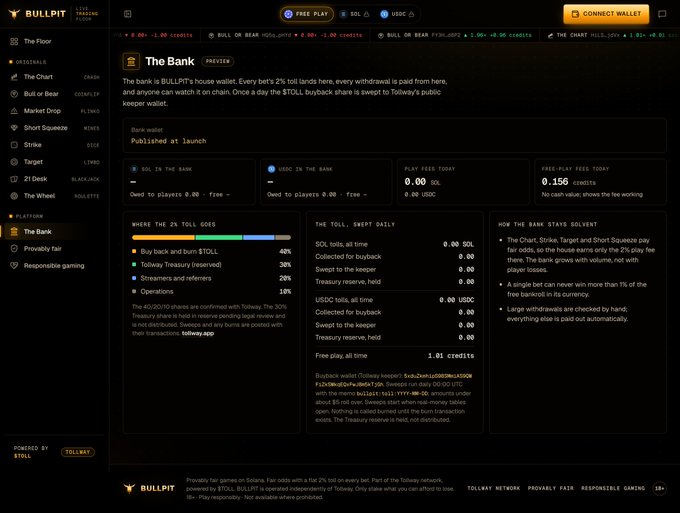The image size is (680, 513).
Task: Click the 'Tollway Treasury (reserved)' row
Action: (211, 265)
